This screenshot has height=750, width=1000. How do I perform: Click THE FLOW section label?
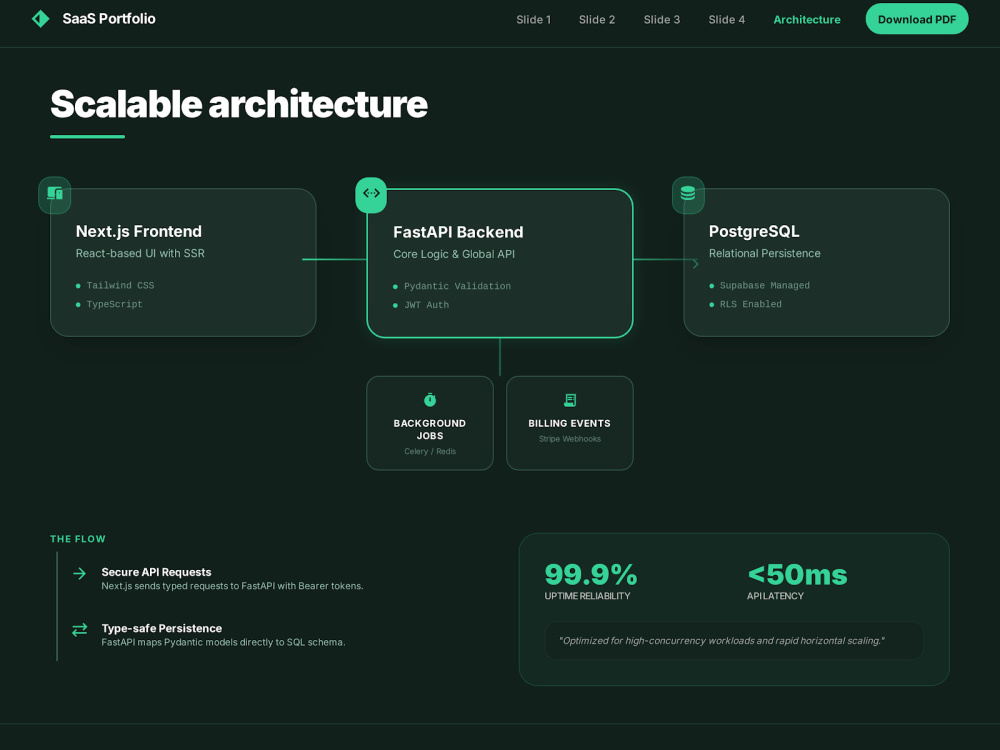(x=78, y=539)
